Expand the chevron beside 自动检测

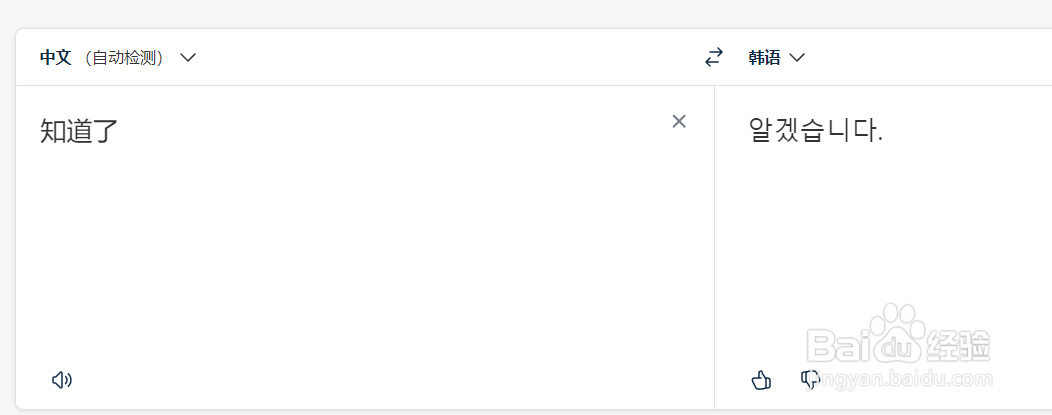(x=188, y=58)
